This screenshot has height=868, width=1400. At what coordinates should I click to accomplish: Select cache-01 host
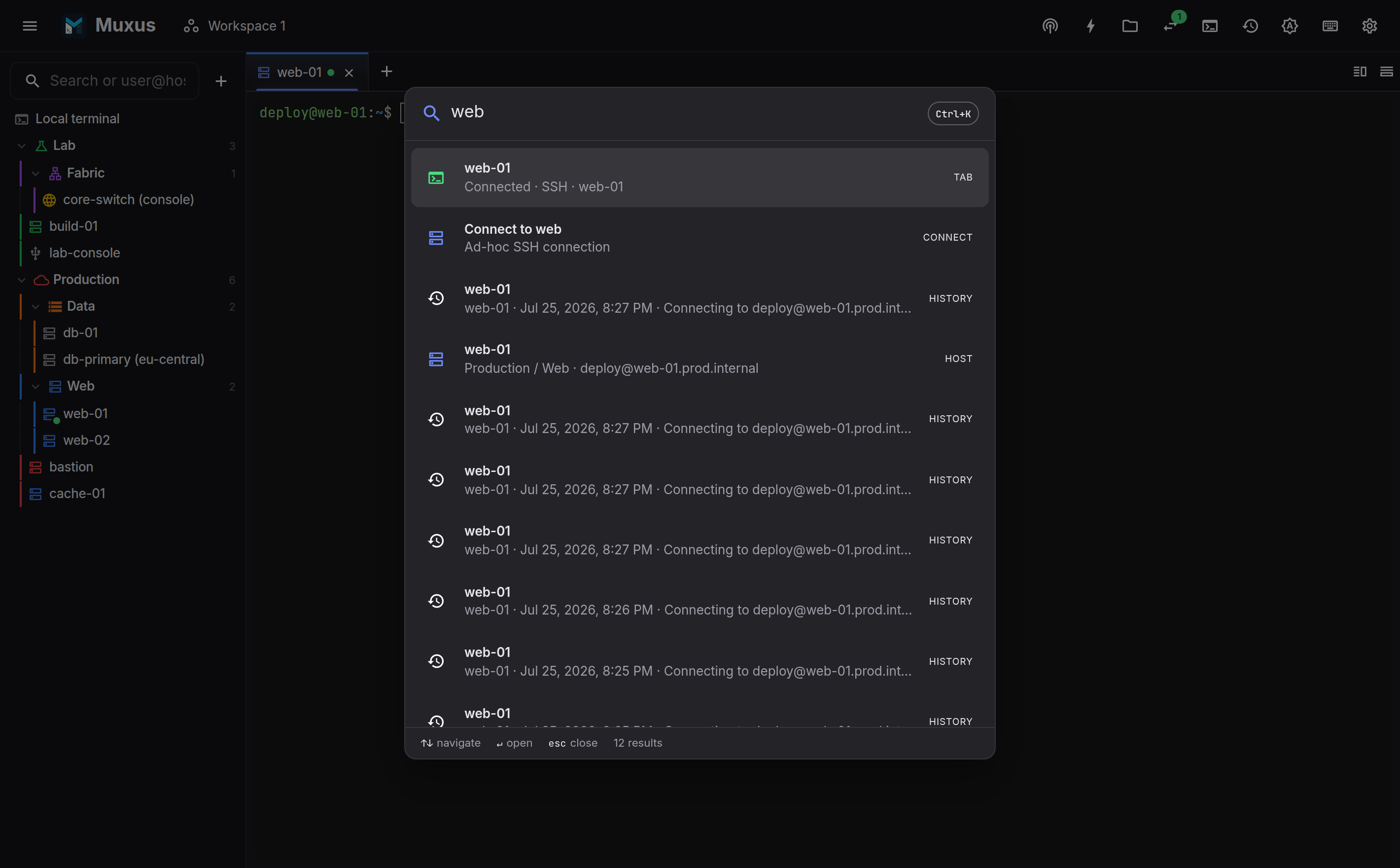[77, 494]
